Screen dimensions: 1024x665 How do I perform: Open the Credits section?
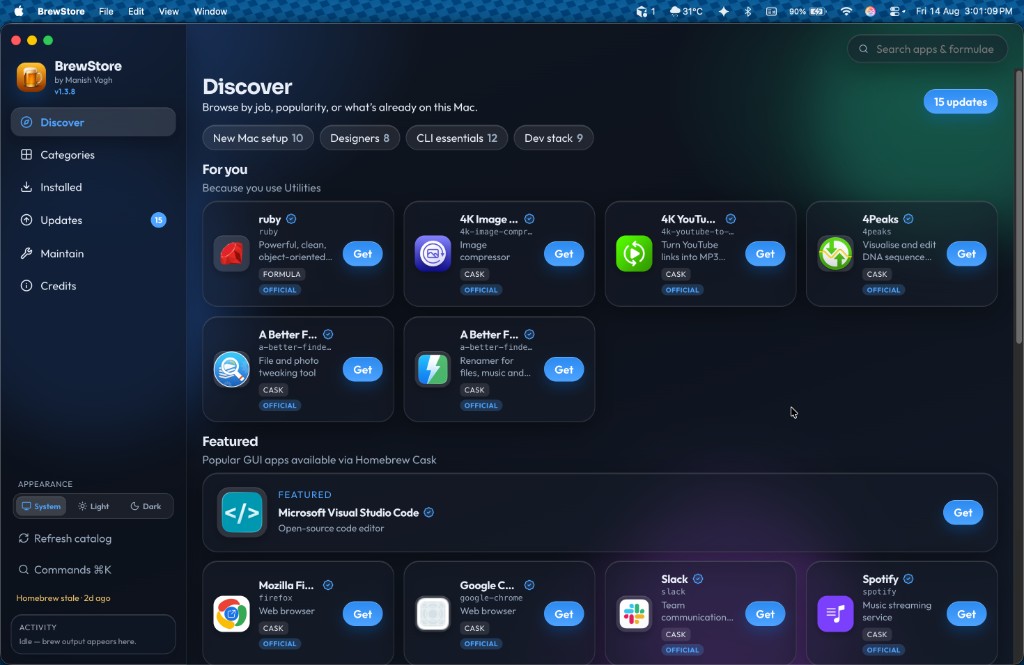point(93,285)
